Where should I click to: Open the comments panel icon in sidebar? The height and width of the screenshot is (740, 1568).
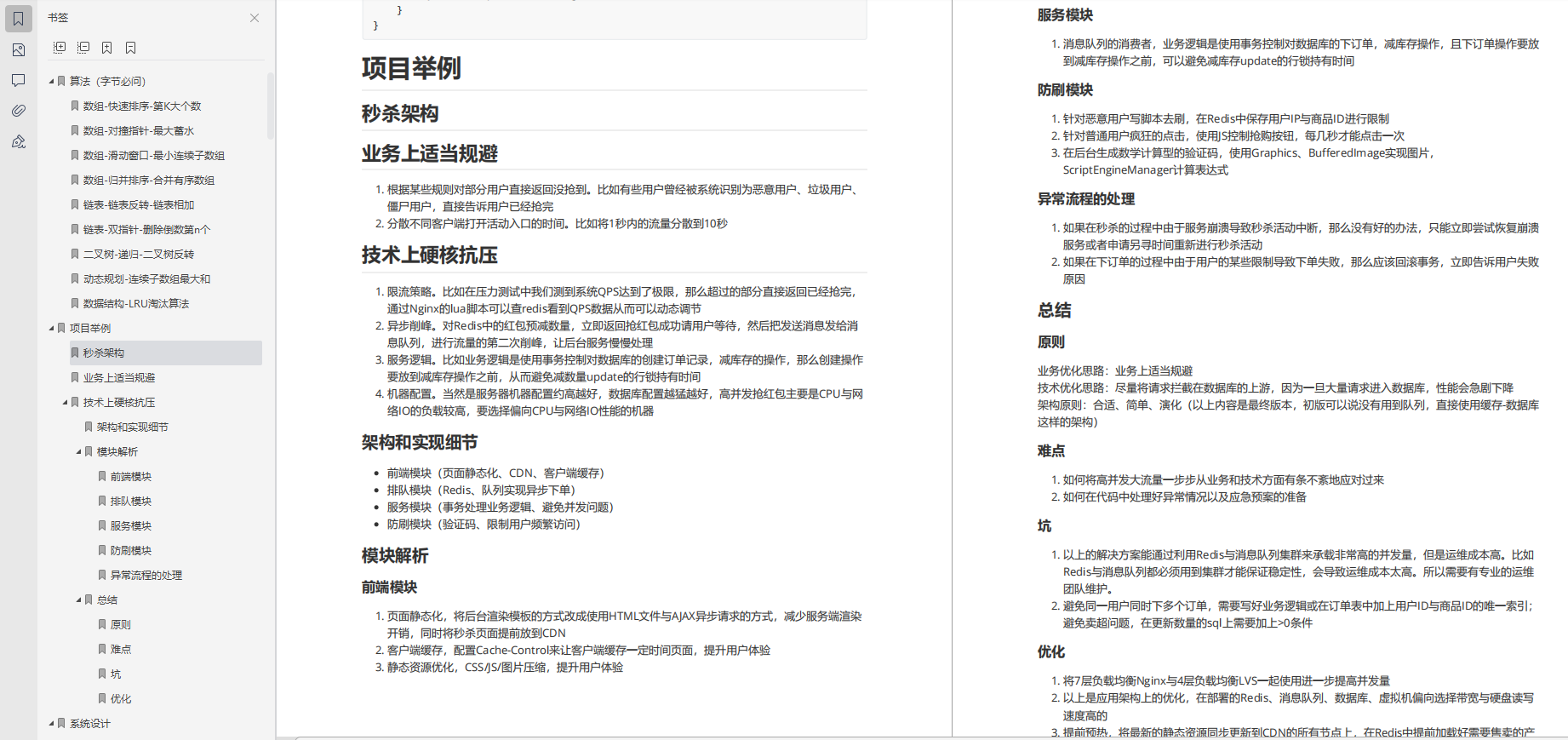tap(18, 80)
